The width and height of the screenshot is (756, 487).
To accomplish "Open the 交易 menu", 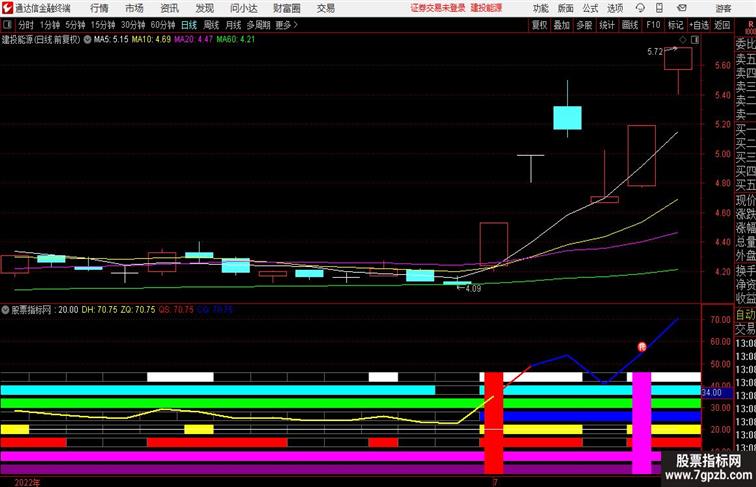I will [x=325, y=8].
